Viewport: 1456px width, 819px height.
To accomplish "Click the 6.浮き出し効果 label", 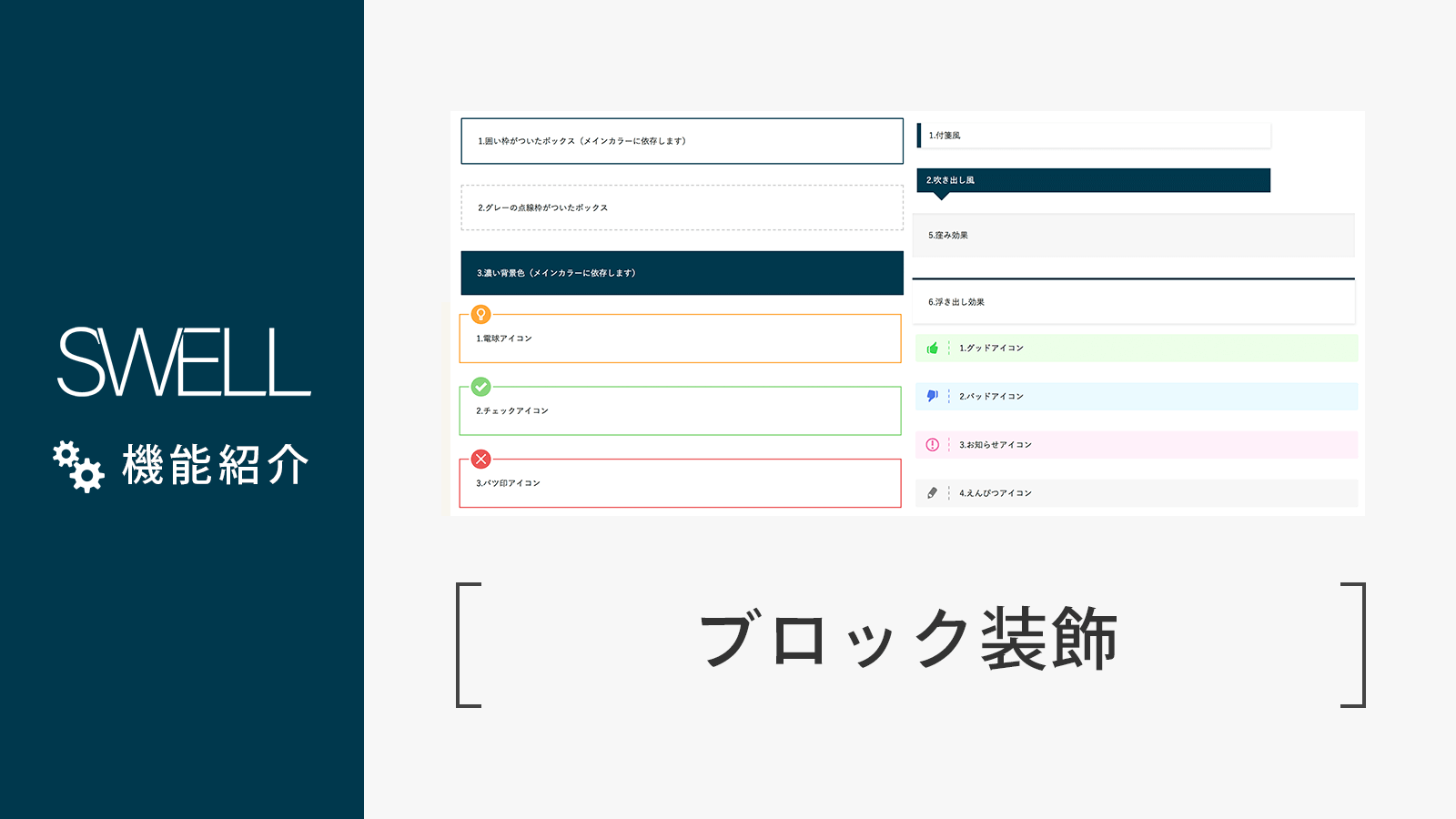I will click(956, 302).
